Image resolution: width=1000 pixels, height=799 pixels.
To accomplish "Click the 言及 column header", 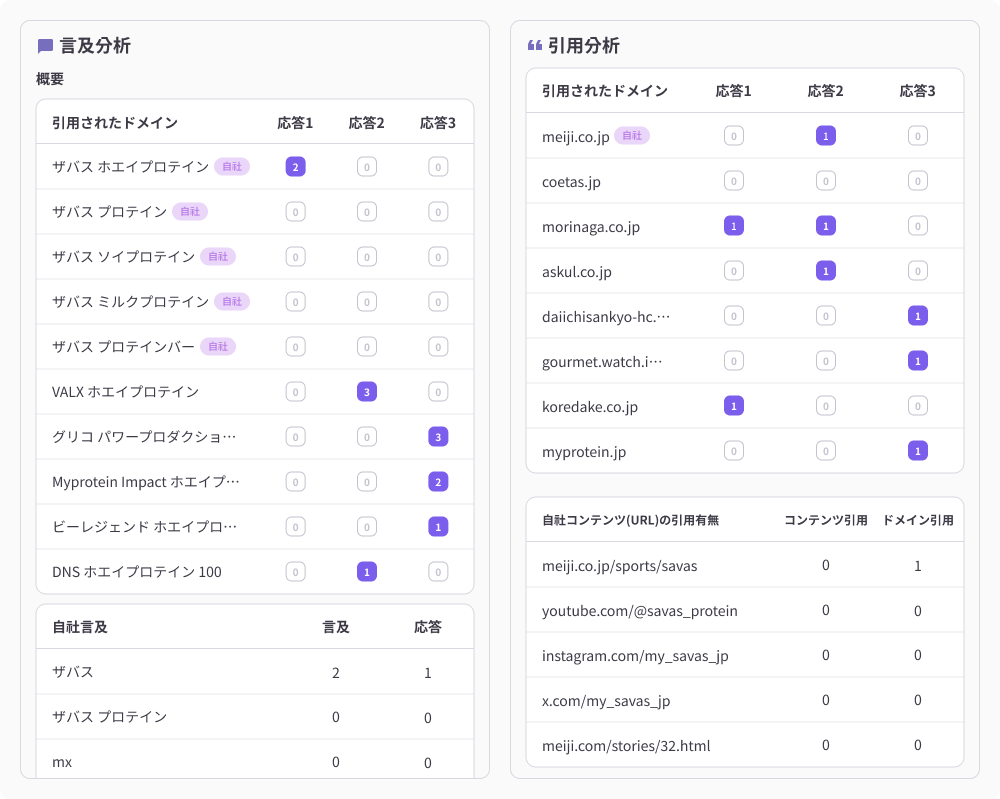I will [336, 627].
